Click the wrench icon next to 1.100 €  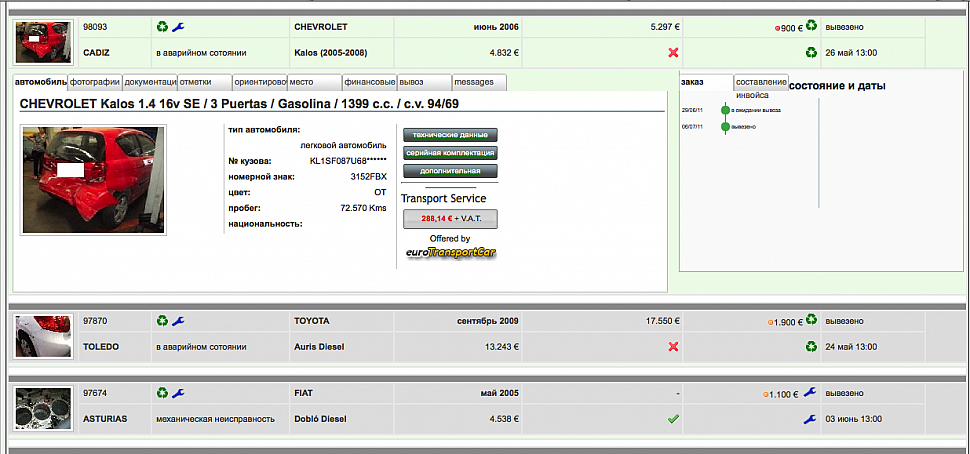[810, 392]
